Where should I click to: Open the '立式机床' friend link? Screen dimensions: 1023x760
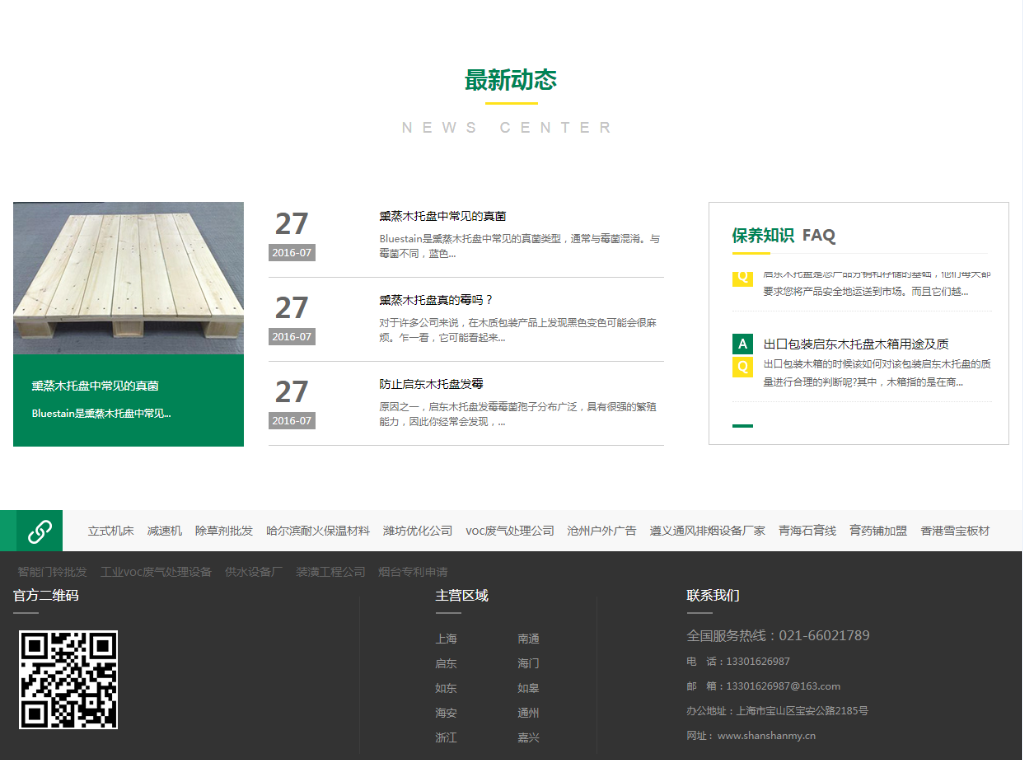(x=111, y=531)
